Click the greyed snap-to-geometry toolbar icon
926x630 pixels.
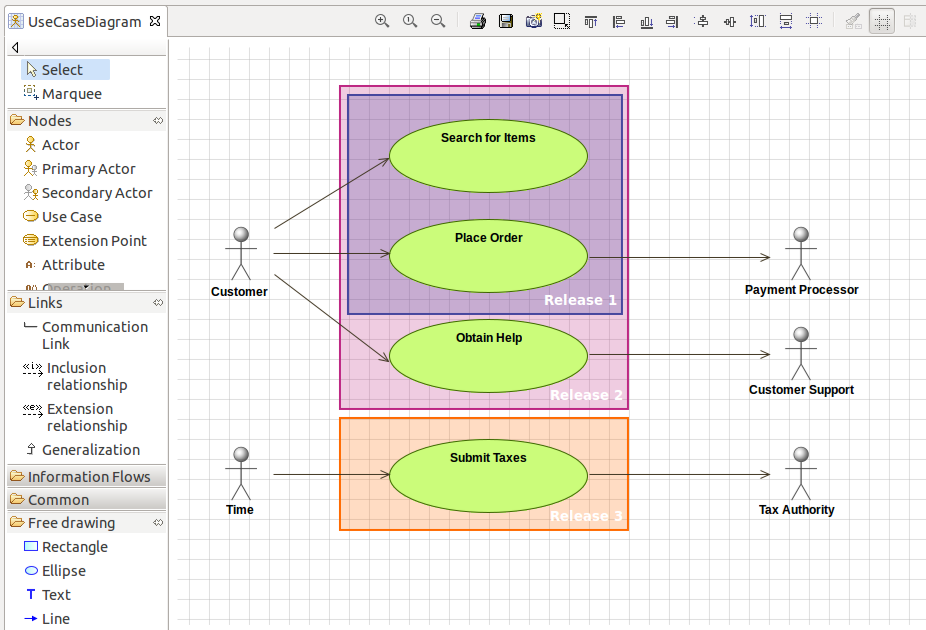click(910, 22)
